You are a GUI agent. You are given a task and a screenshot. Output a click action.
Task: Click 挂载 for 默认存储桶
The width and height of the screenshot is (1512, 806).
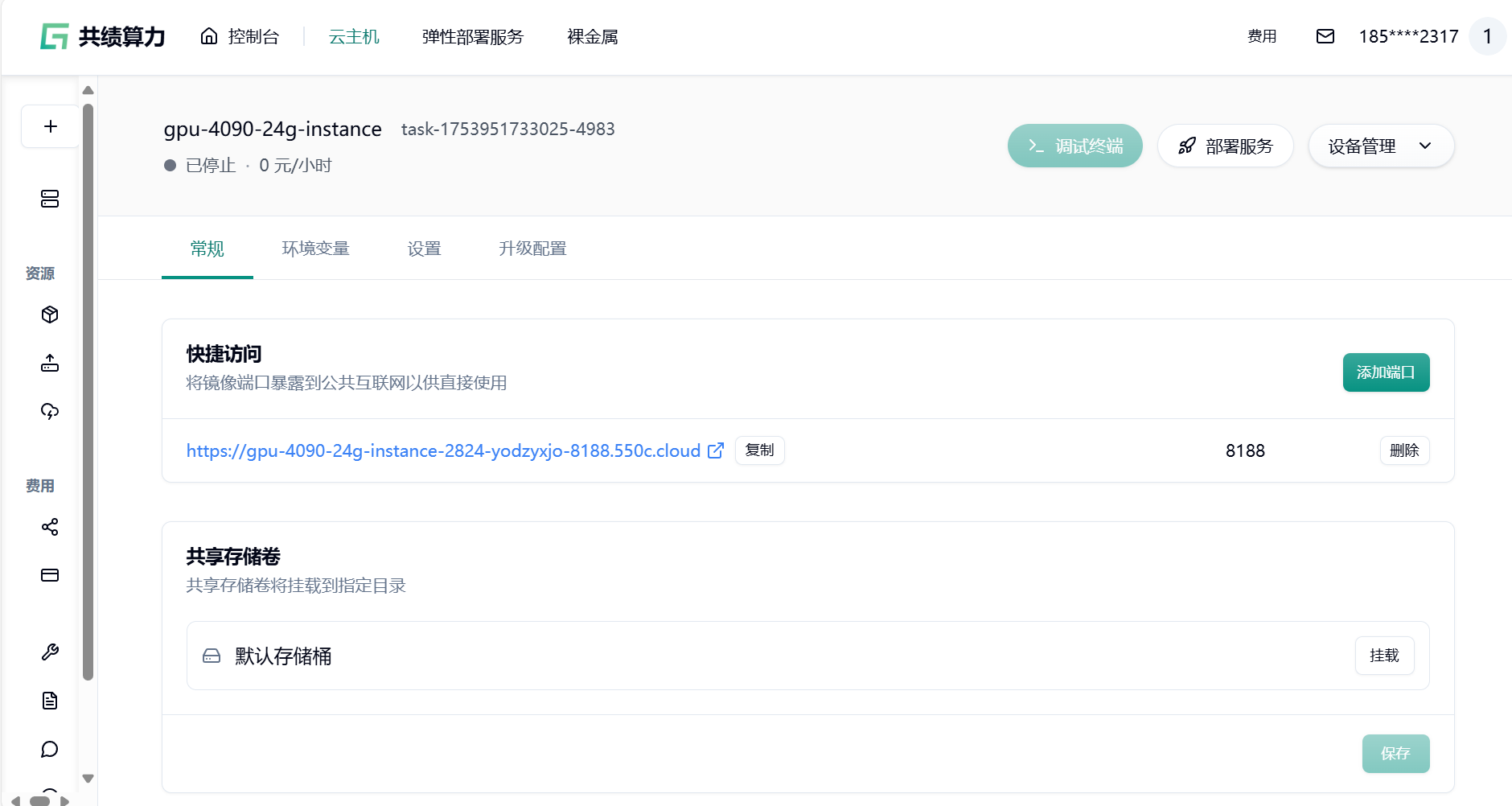pos(1383,656)
